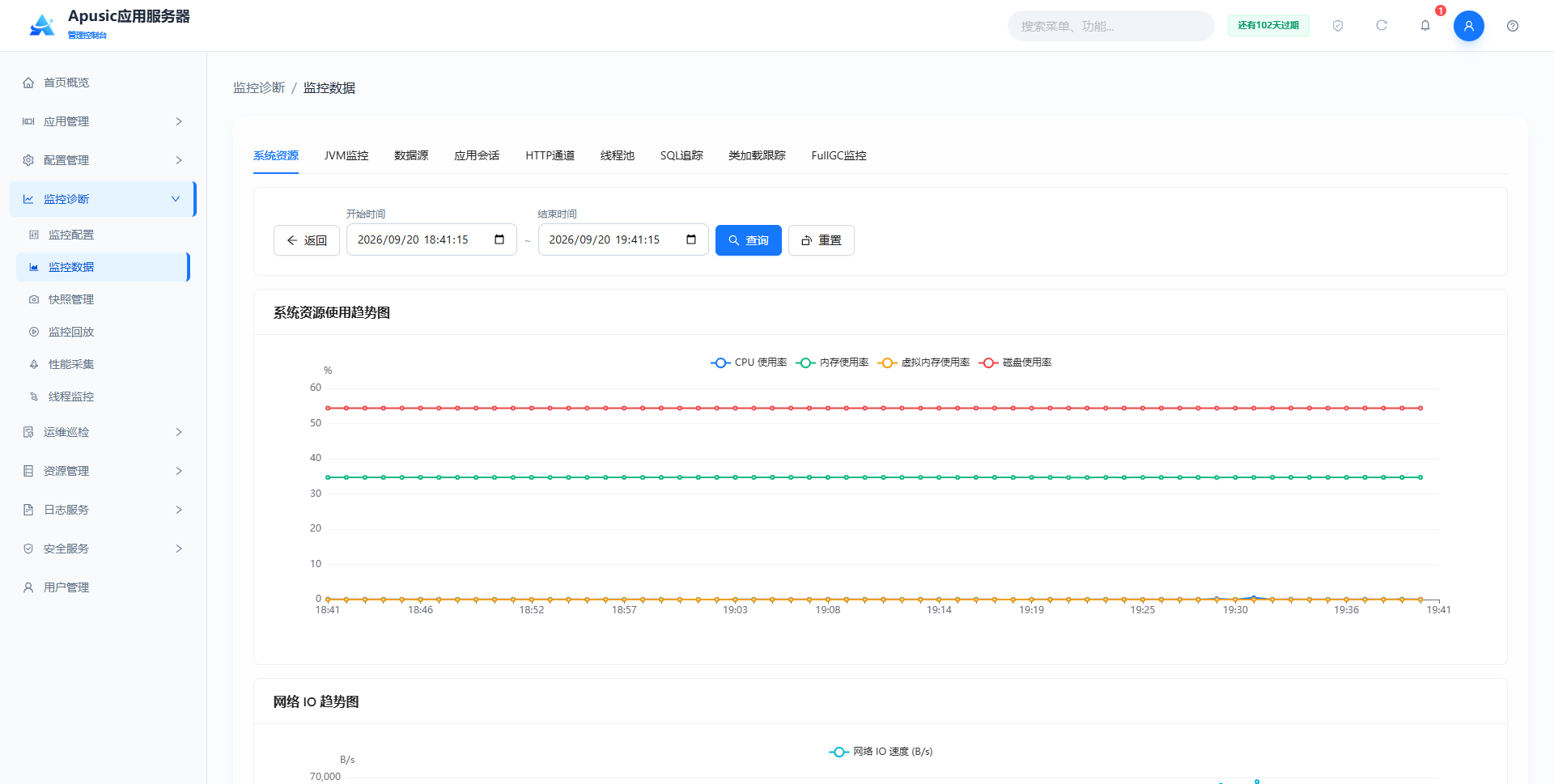Expand 运维巡检 menu

103,432
